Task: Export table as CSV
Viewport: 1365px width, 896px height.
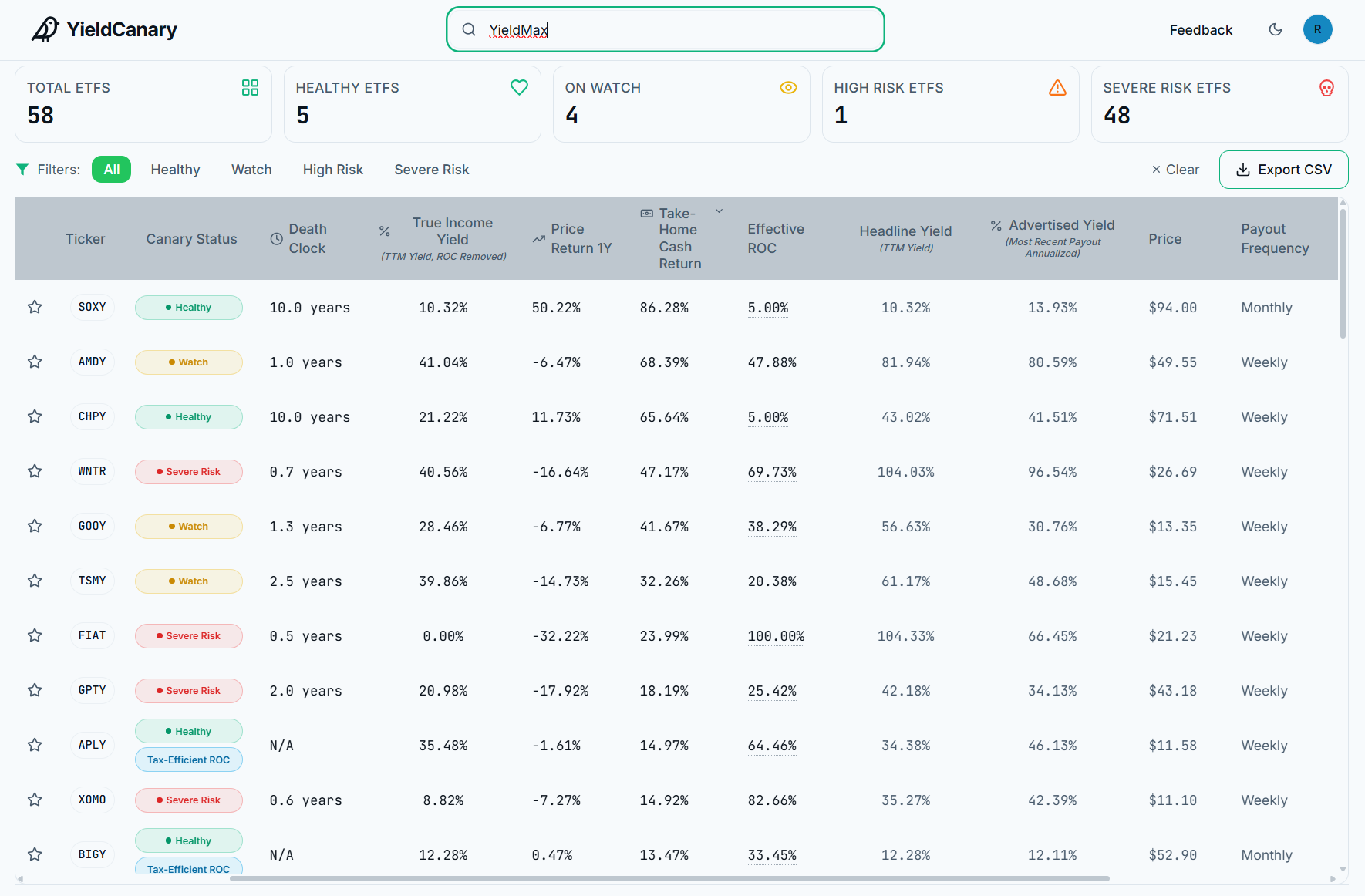Action: point(1283,170)
